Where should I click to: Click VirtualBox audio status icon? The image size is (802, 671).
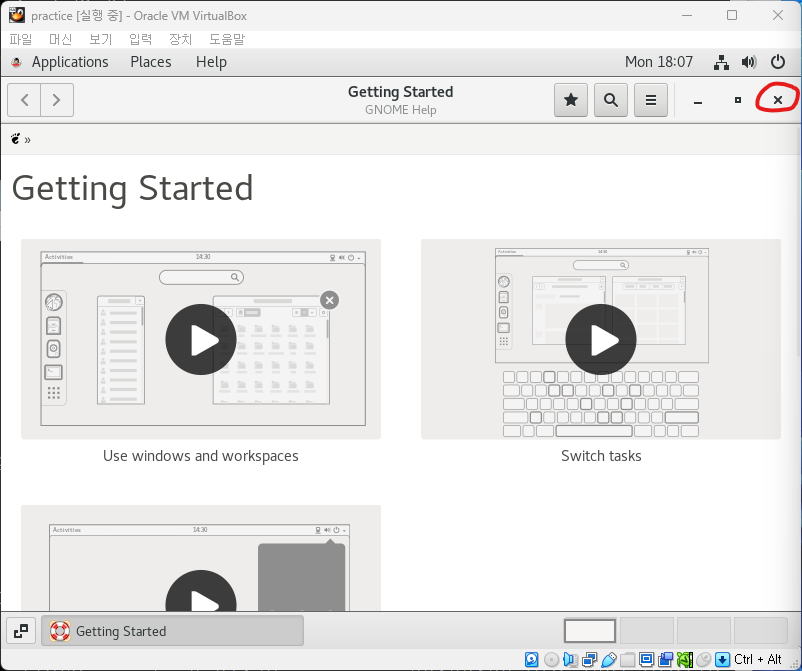pos(570,660)
